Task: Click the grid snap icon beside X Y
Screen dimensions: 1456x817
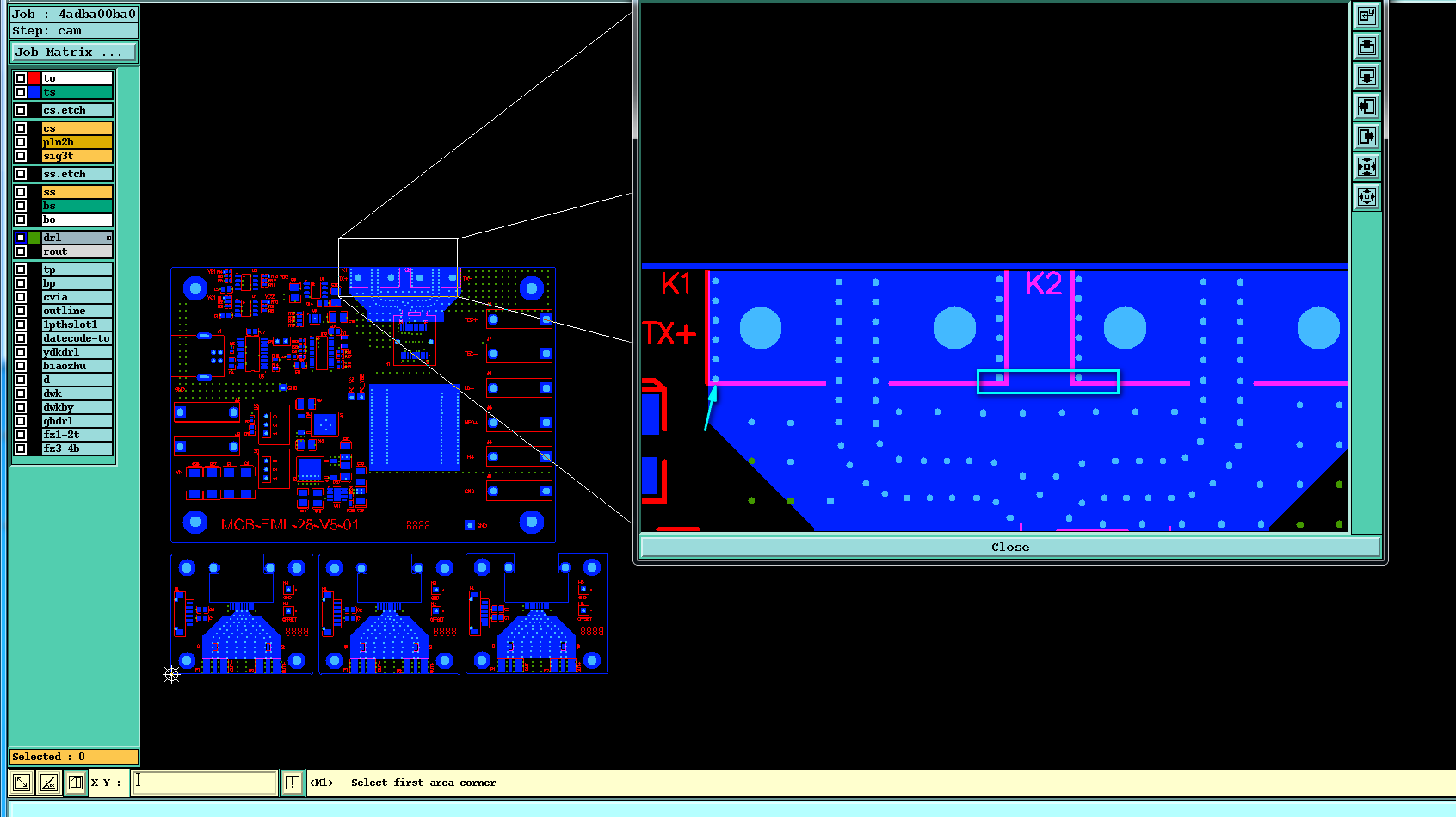Action: click(76, 783)
